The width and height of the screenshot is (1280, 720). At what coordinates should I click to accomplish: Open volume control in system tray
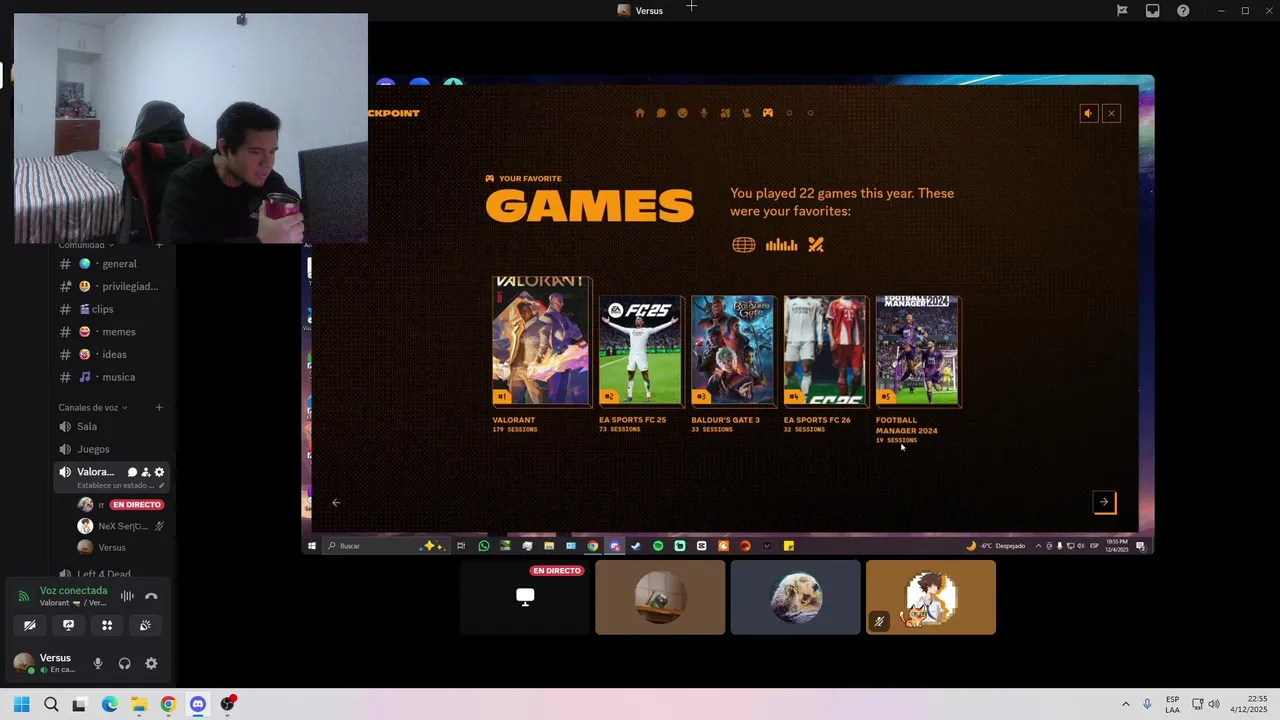pos(1214,704)
